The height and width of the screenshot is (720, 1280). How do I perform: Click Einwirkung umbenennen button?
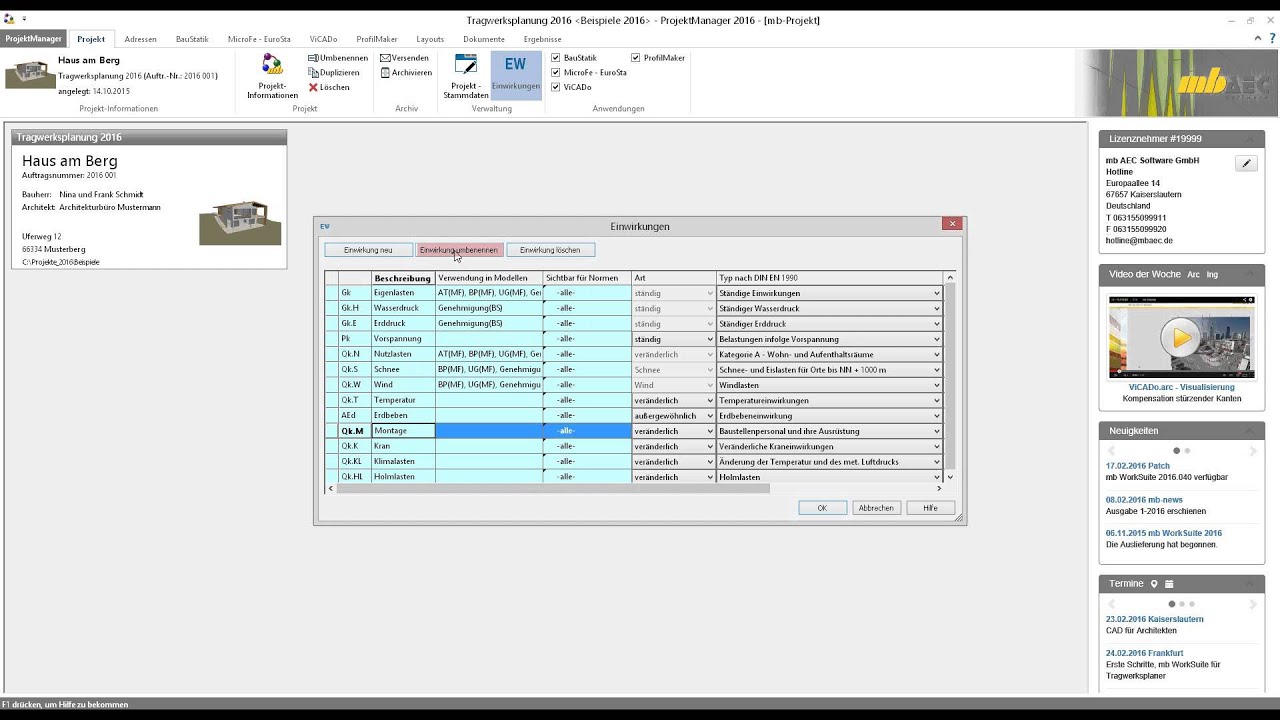[459, 250]
